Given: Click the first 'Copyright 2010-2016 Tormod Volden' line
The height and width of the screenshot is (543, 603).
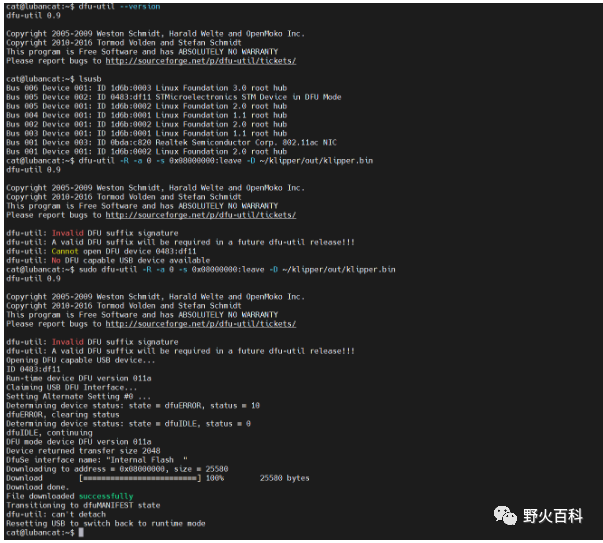Looking at the screenshot, I should pyautogui.click(x=124, y=43).
